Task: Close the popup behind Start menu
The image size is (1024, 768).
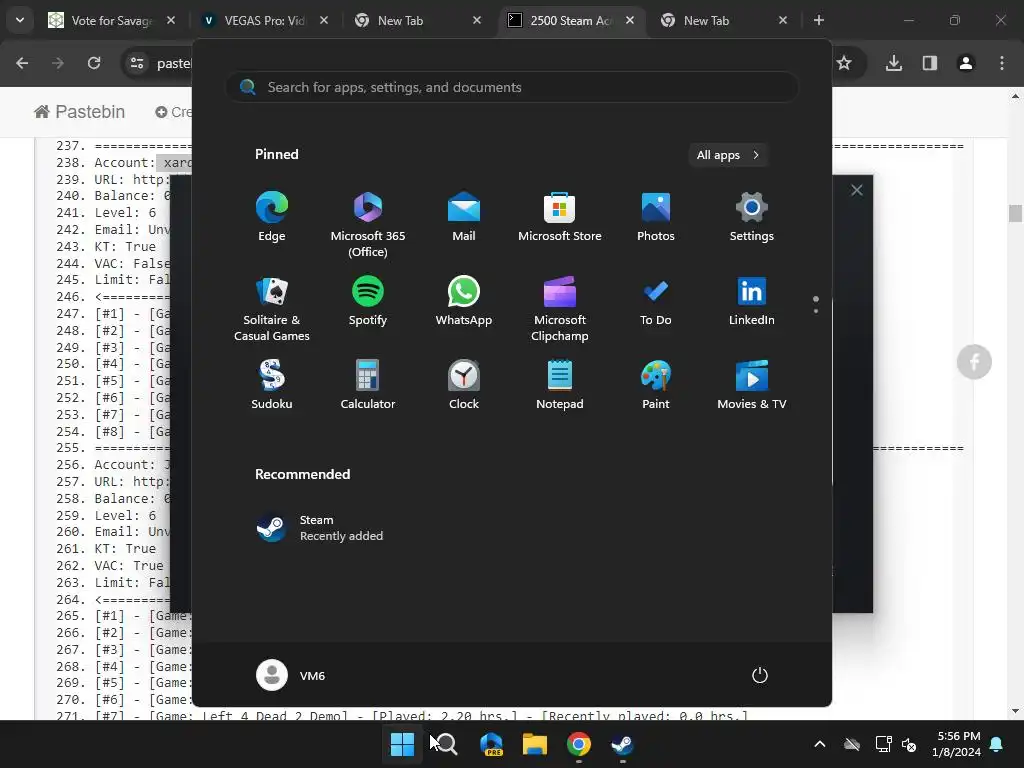Action: [x=857, y=190]
